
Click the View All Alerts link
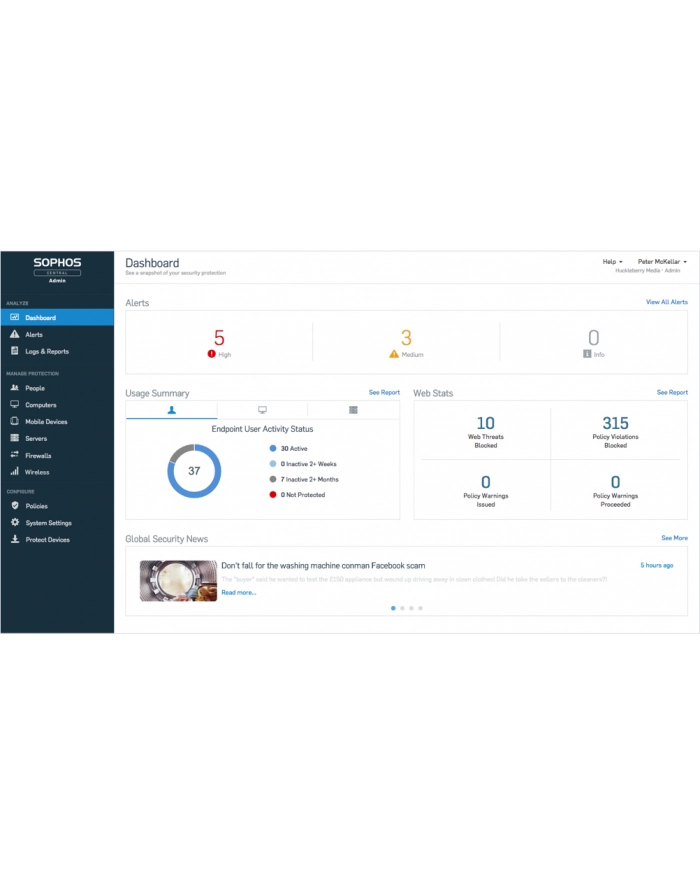coord(667,302)
